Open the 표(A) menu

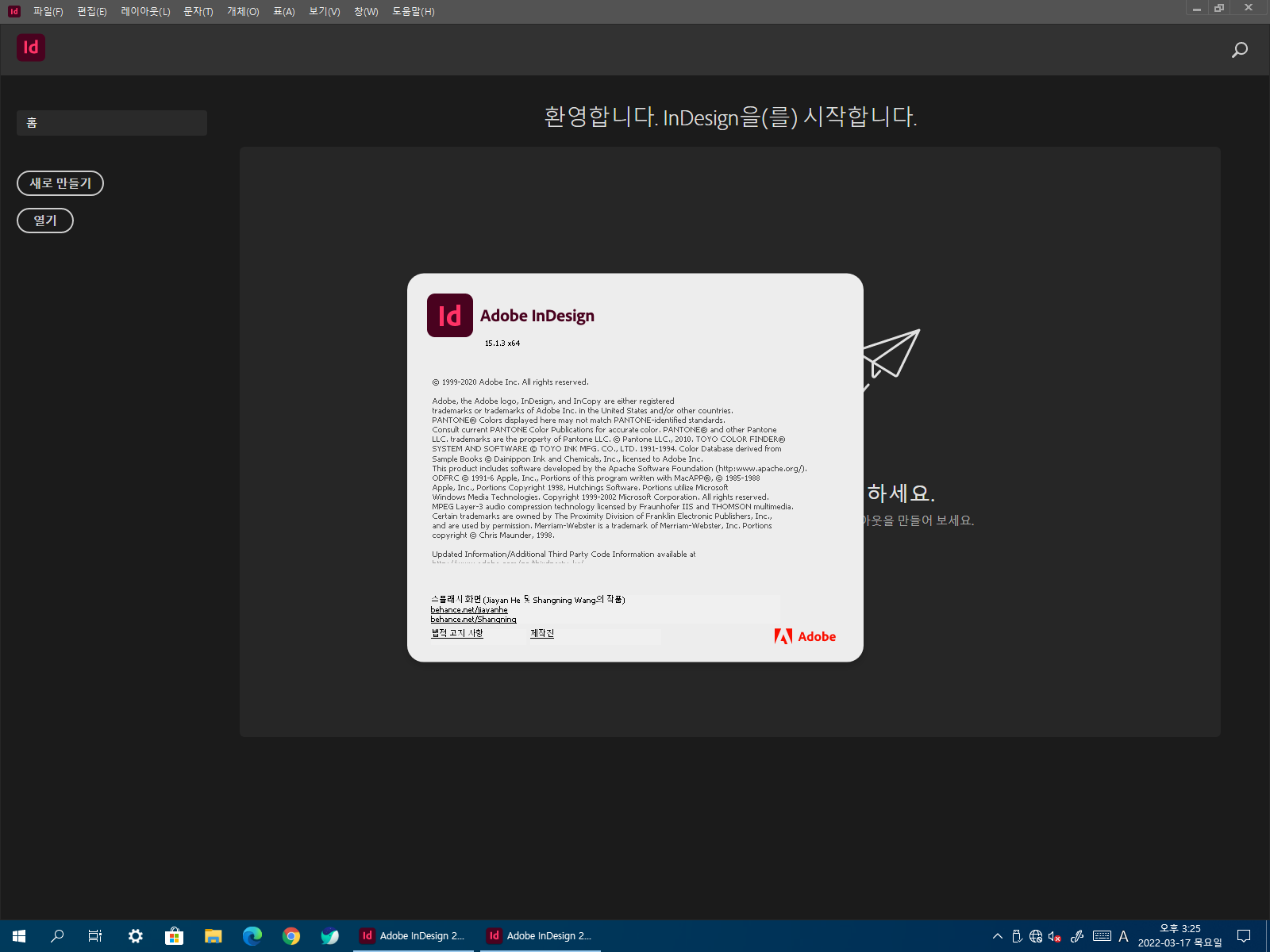[283, 11]
